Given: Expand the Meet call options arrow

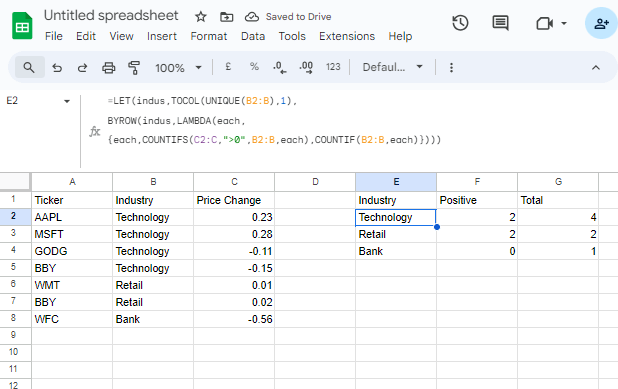Looking at the screenshot, I should 564,23.
